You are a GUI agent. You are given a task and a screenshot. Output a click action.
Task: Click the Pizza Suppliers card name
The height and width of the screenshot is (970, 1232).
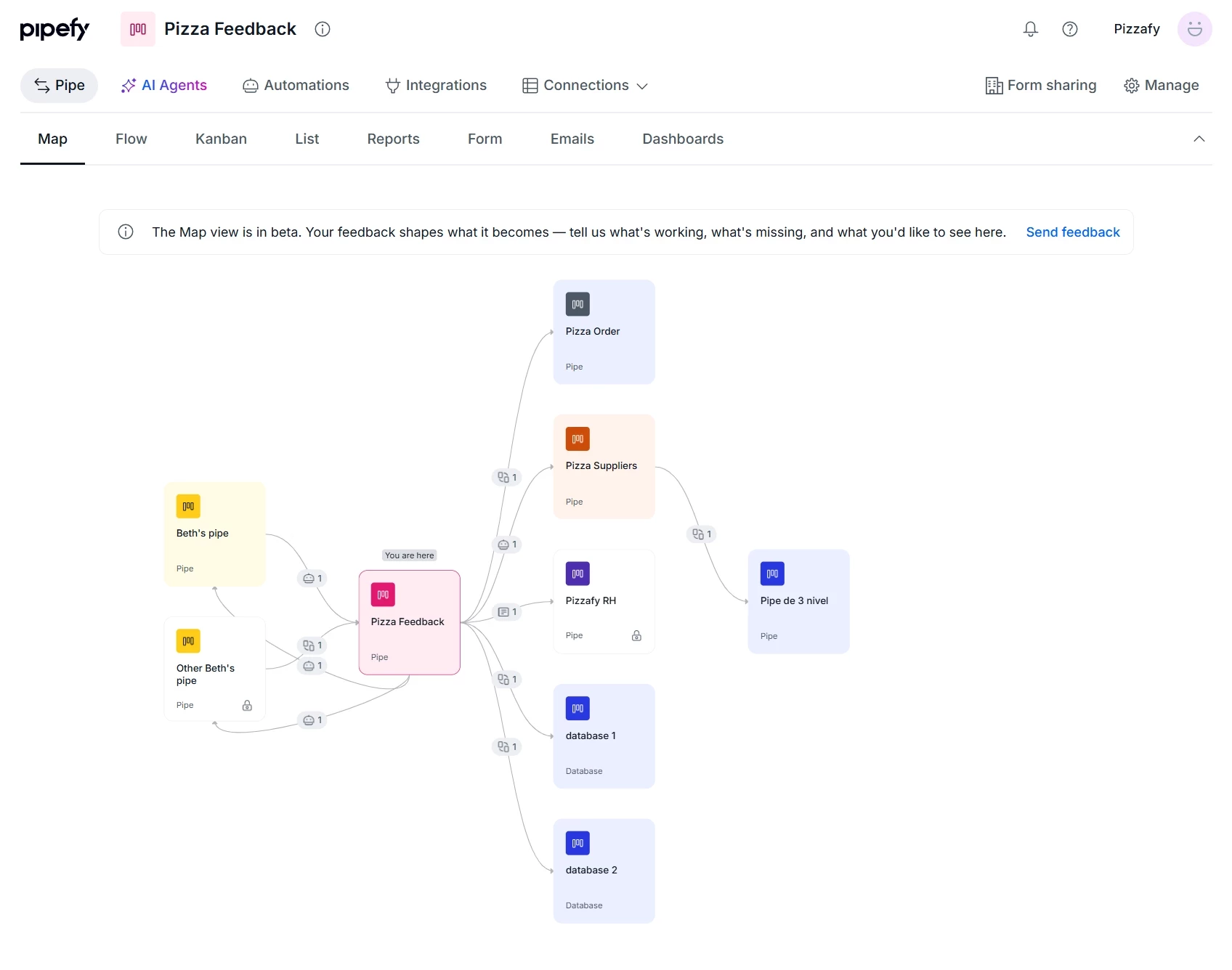(x=601, y=465)
